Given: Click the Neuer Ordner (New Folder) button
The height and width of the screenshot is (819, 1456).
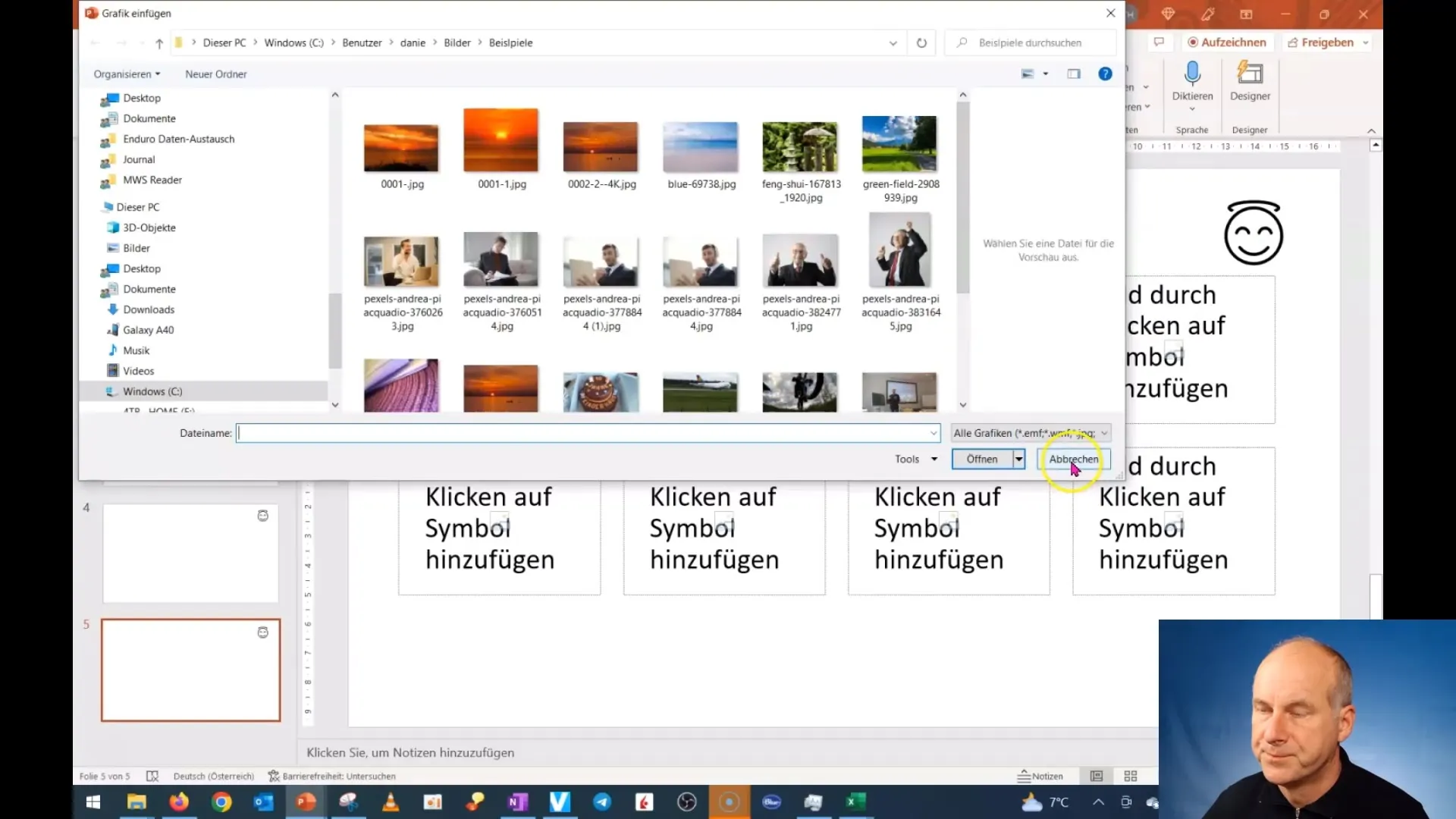Looking at the screenshot, I should coord(215,74).
